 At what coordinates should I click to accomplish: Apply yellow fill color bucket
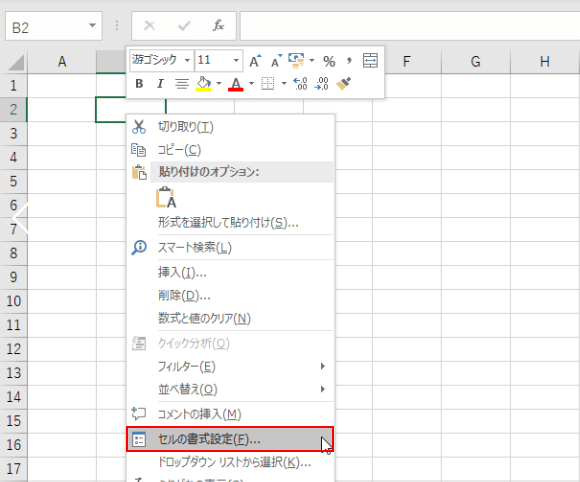click(x=203, y=84)
